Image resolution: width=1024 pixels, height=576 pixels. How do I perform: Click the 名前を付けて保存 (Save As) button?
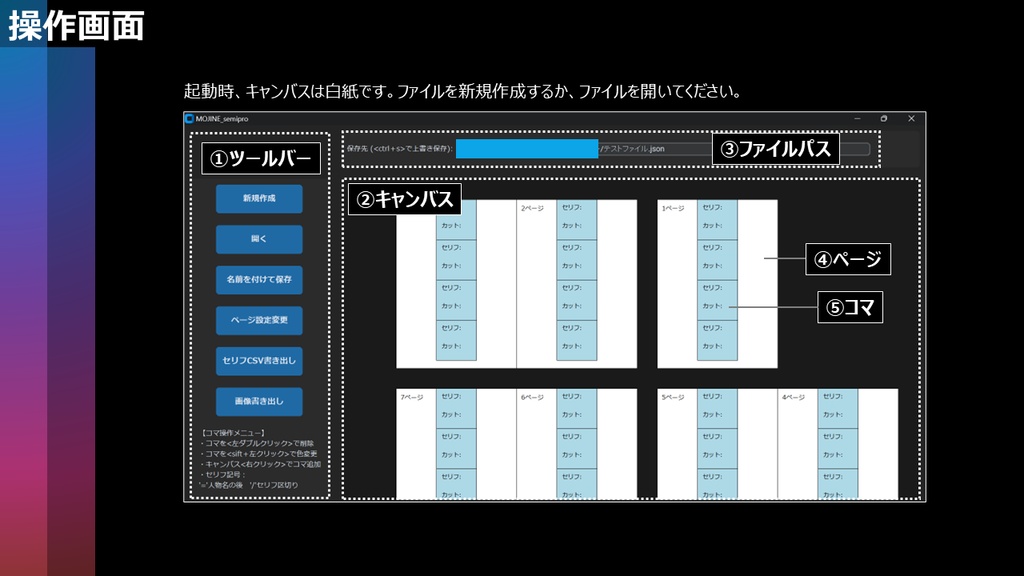[261, 280]
